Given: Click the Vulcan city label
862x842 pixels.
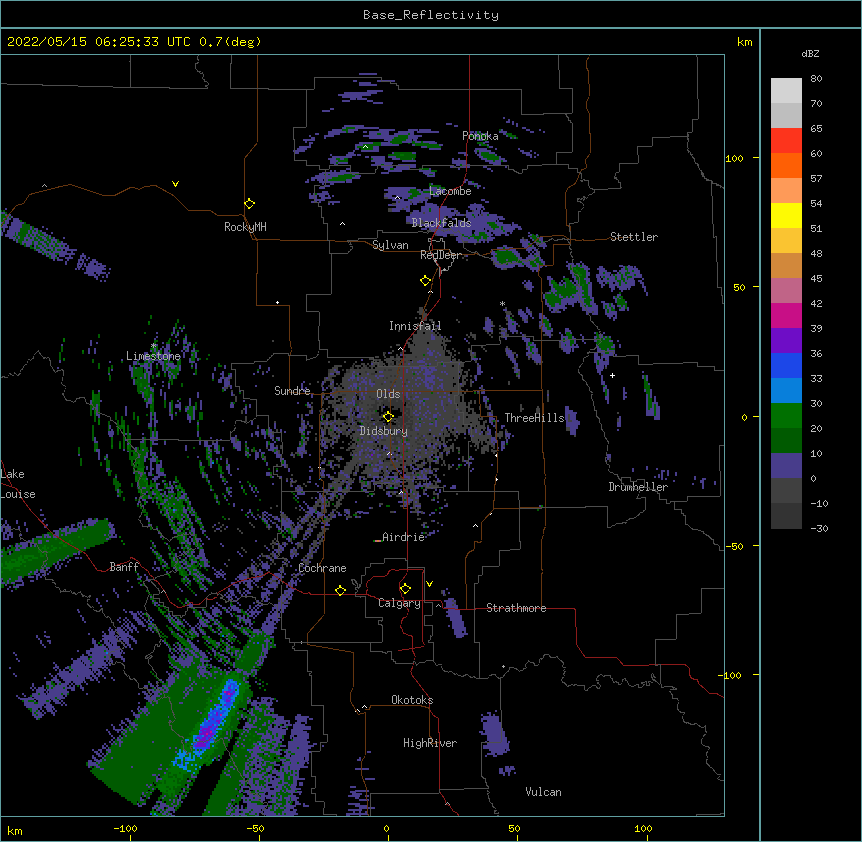Looking at the screenshot, I should pos(543,792).
